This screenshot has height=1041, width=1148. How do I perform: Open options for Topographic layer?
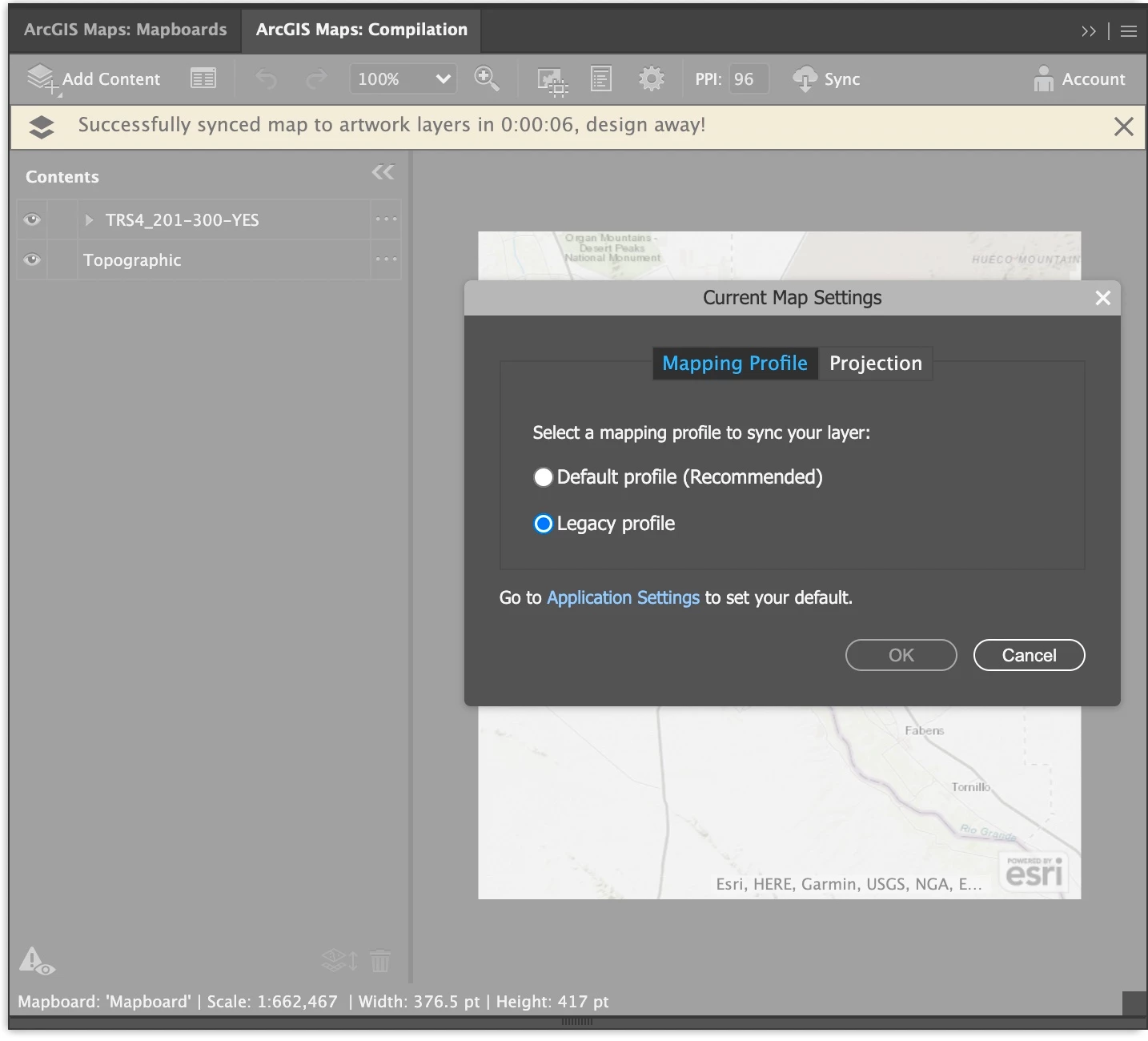386,259
